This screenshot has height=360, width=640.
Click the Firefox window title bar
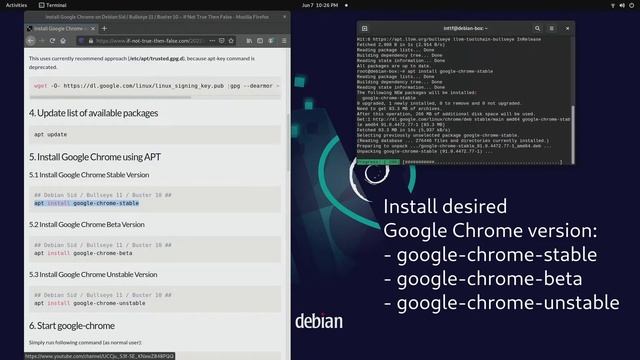157,17
